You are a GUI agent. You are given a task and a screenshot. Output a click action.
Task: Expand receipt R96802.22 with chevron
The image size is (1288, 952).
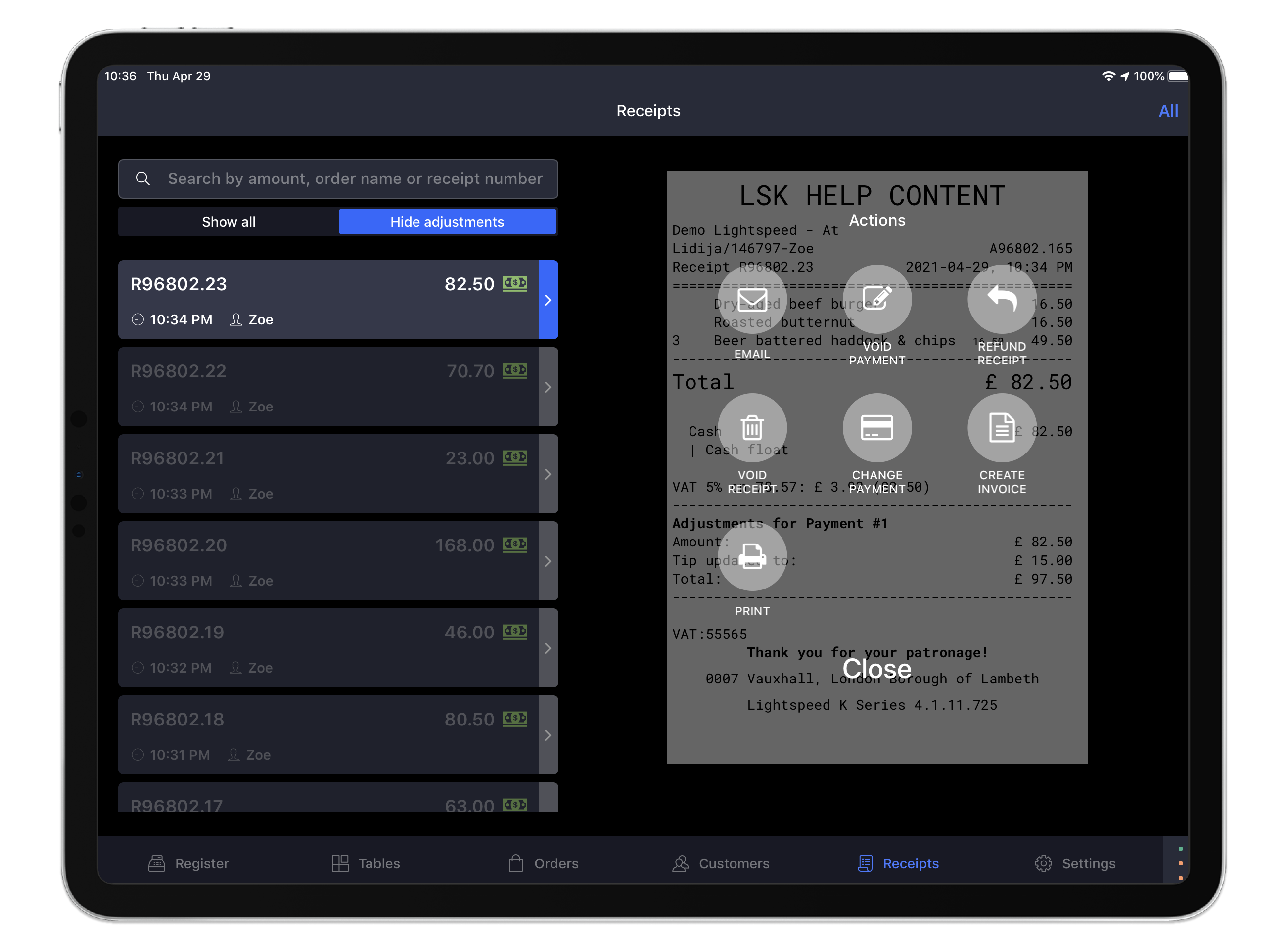548,387
